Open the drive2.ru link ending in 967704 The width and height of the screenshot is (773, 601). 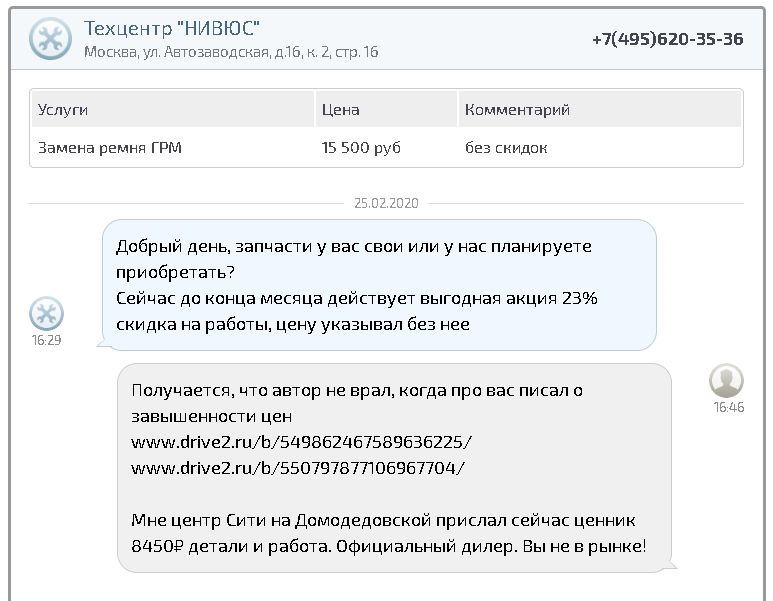298,468
